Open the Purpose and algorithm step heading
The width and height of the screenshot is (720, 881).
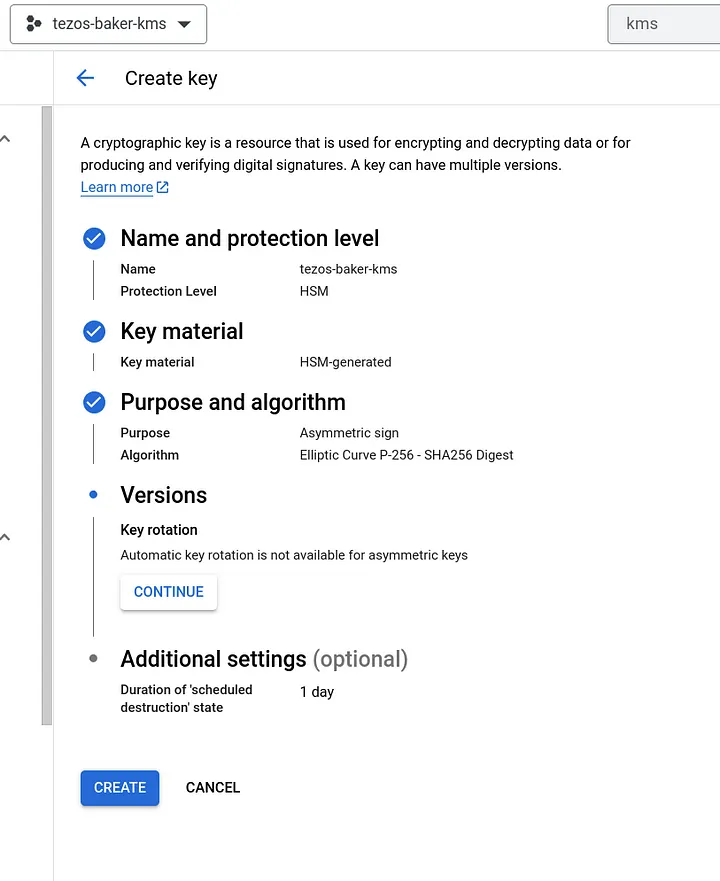coord(232,402)
